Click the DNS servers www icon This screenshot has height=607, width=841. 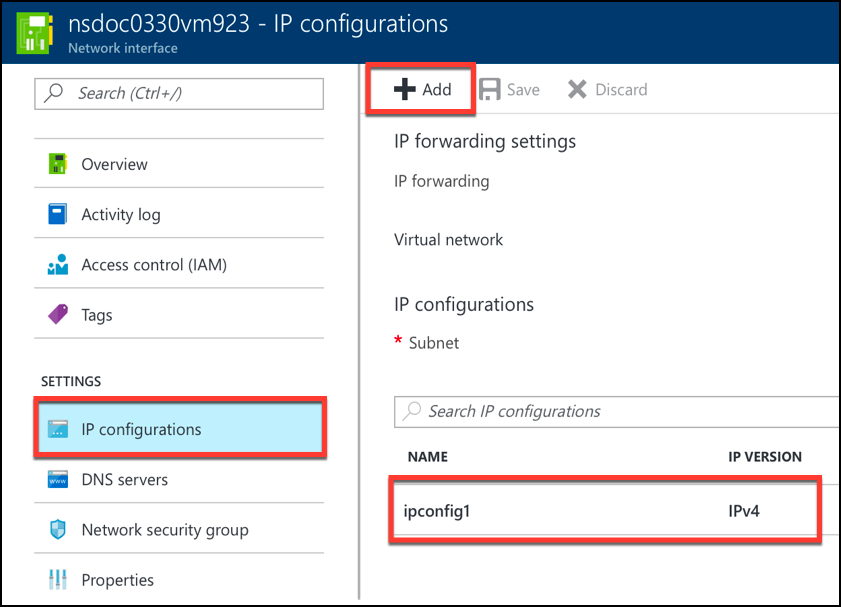(x=57, y=479)
